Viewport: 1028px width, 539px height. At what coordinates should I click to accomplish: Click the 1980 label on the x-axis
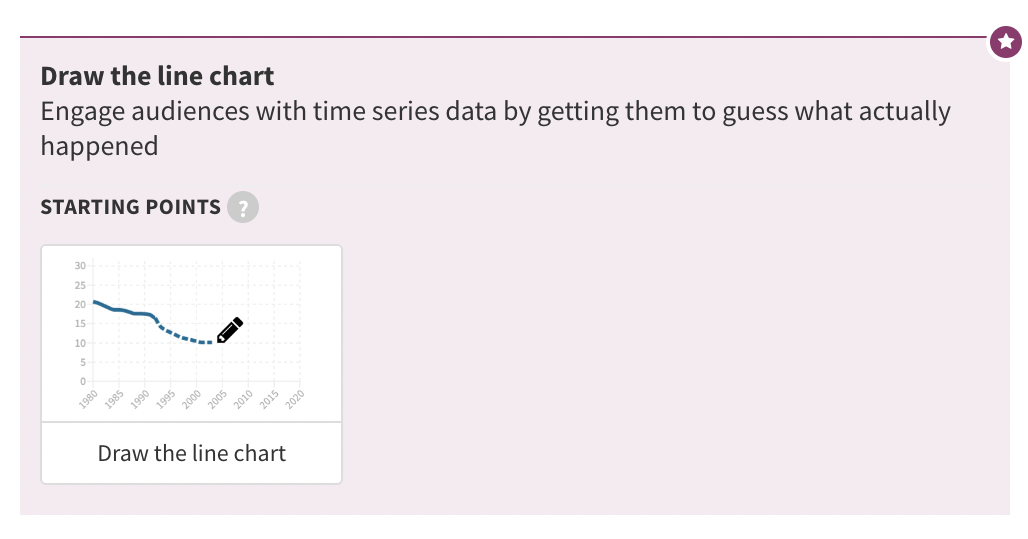coord(88,399)
